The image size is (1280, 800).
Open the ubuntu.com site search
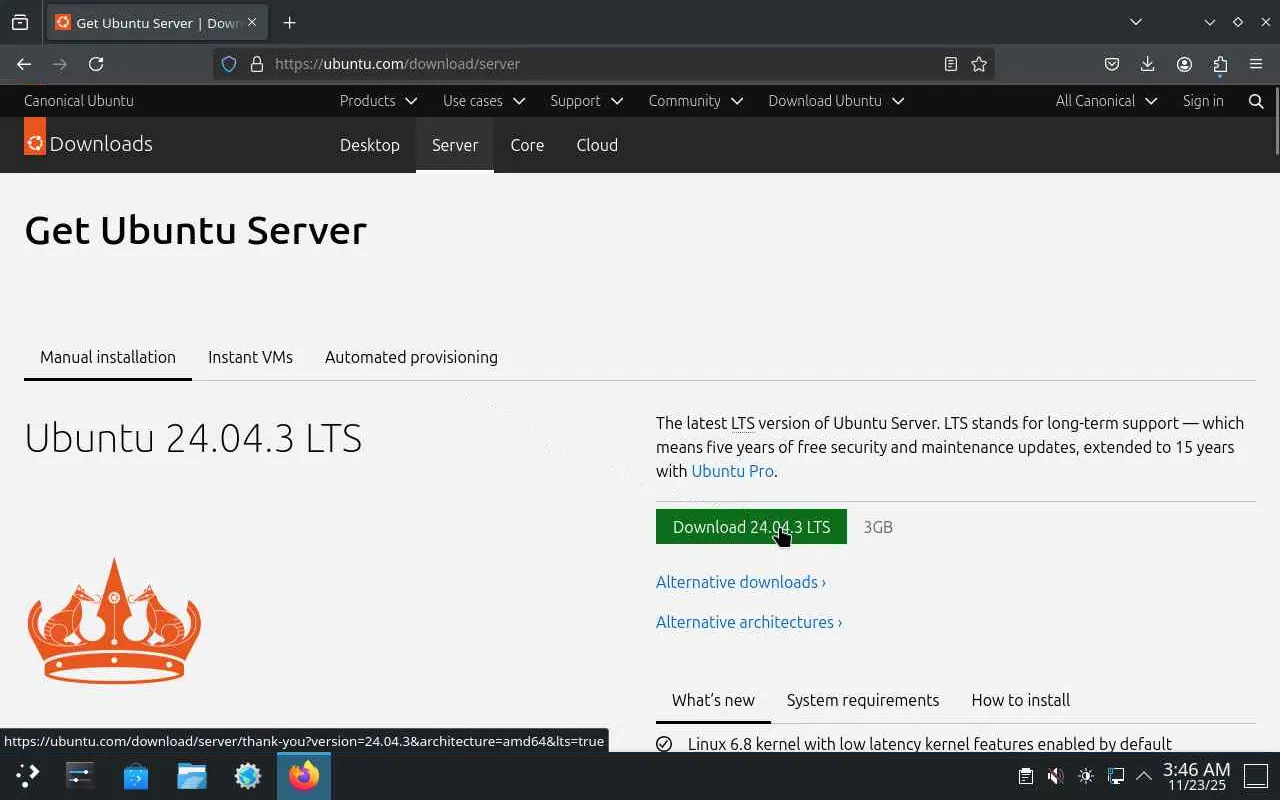[1256, 101]
